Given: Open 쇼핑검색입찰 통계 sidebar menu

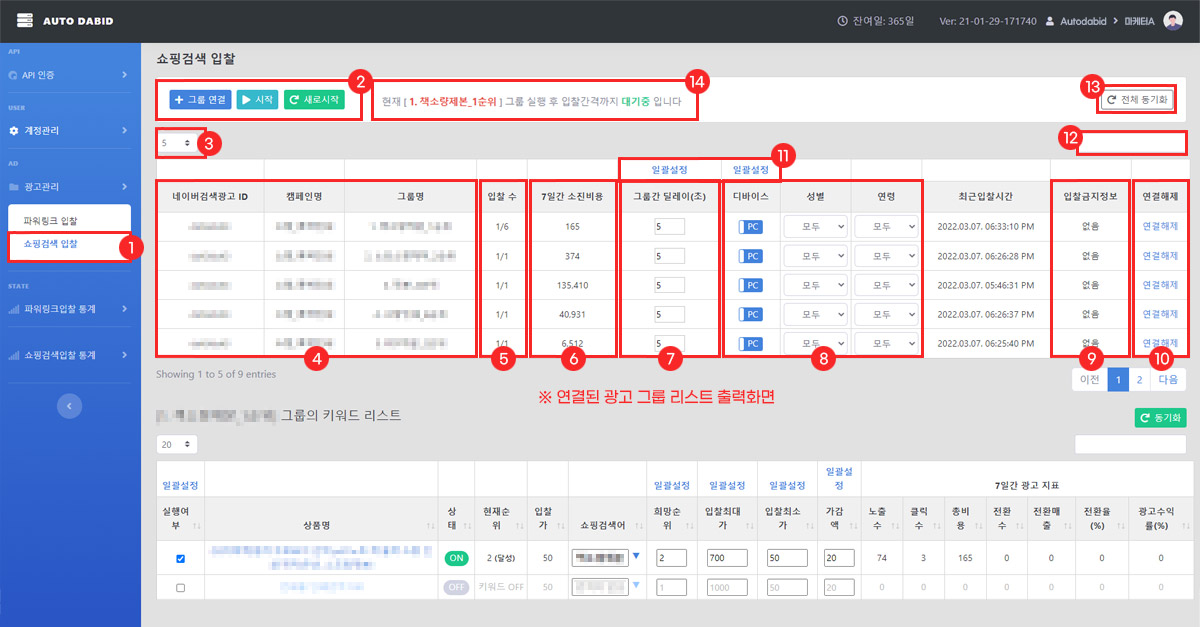Looking at the screenshot, I should click(70, 355).
